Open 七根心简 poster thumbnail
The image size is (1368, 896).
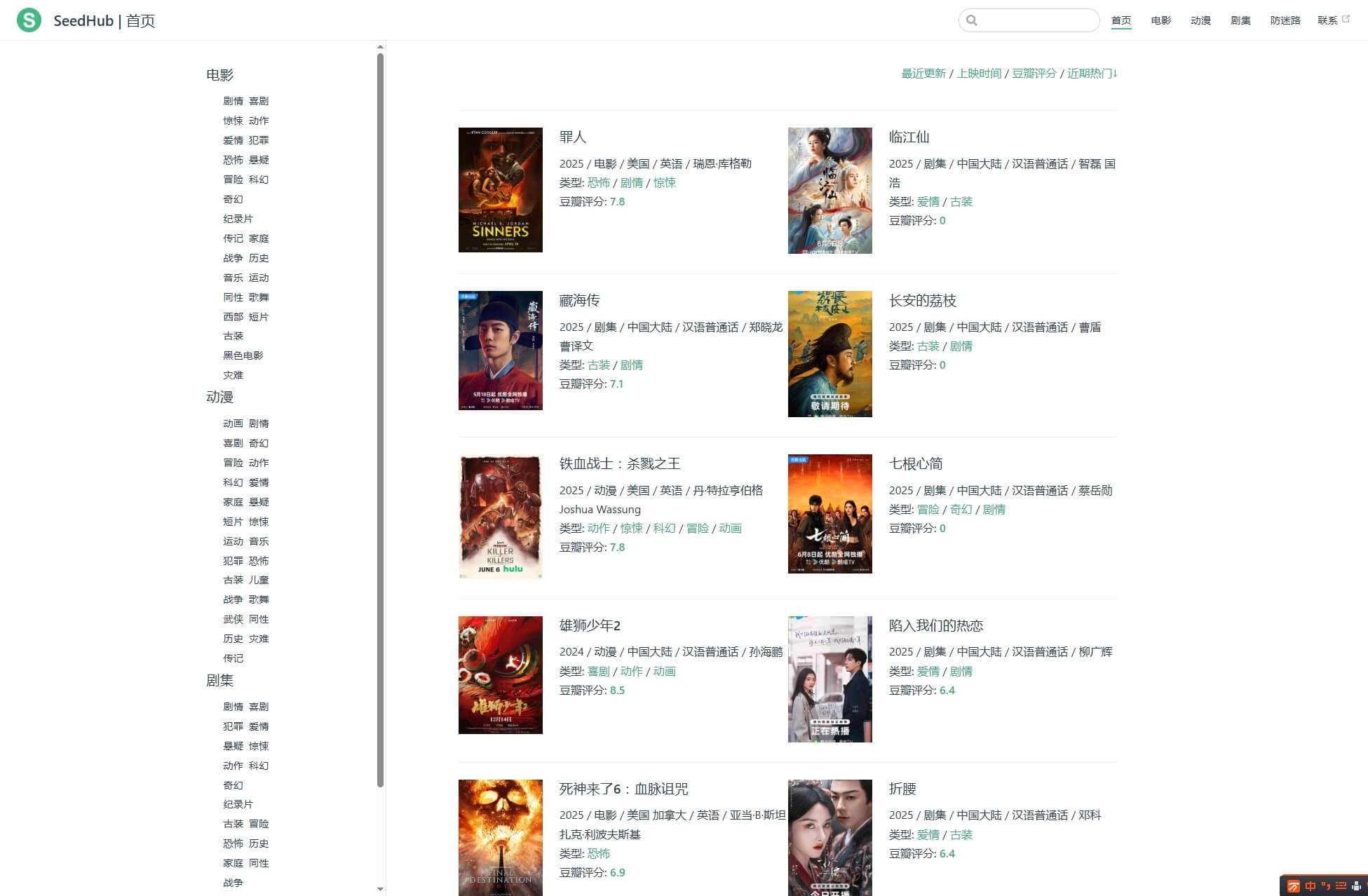(x=829, y=514)
